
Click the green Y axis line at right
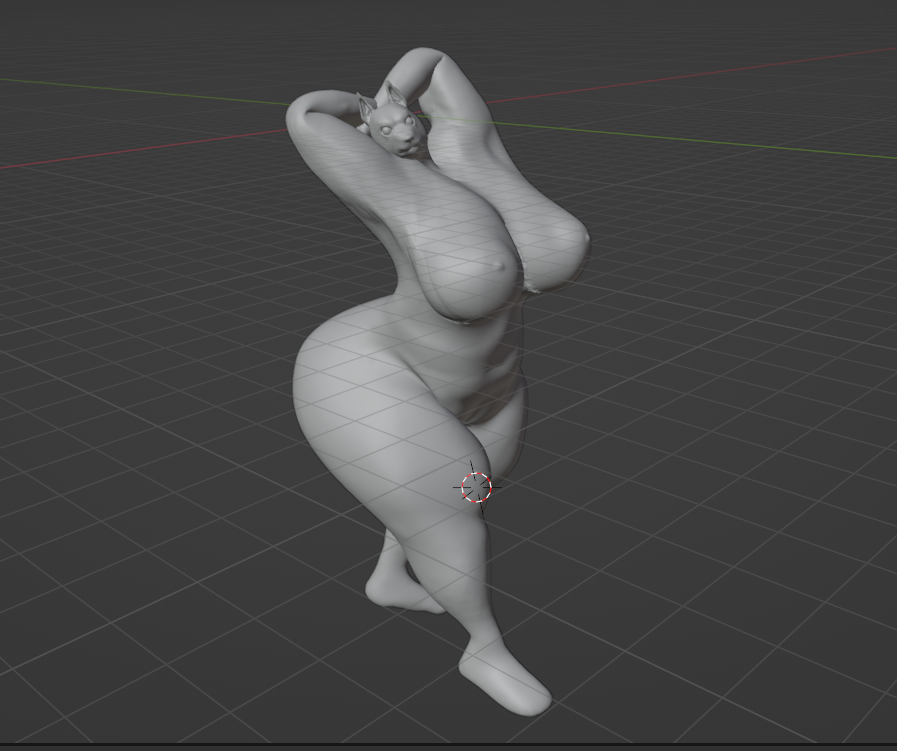point(750,146)
